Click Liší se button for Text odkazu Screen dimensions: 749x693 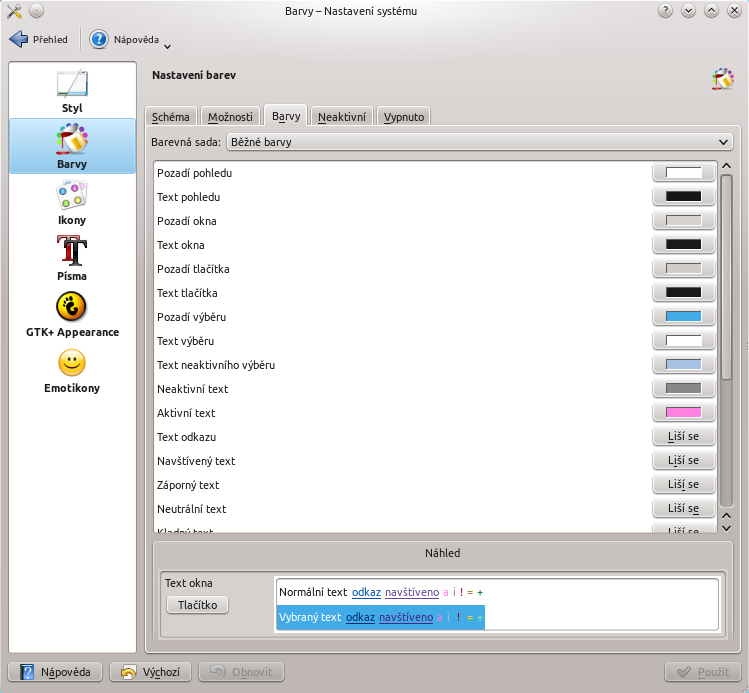[x=683, y=437]
